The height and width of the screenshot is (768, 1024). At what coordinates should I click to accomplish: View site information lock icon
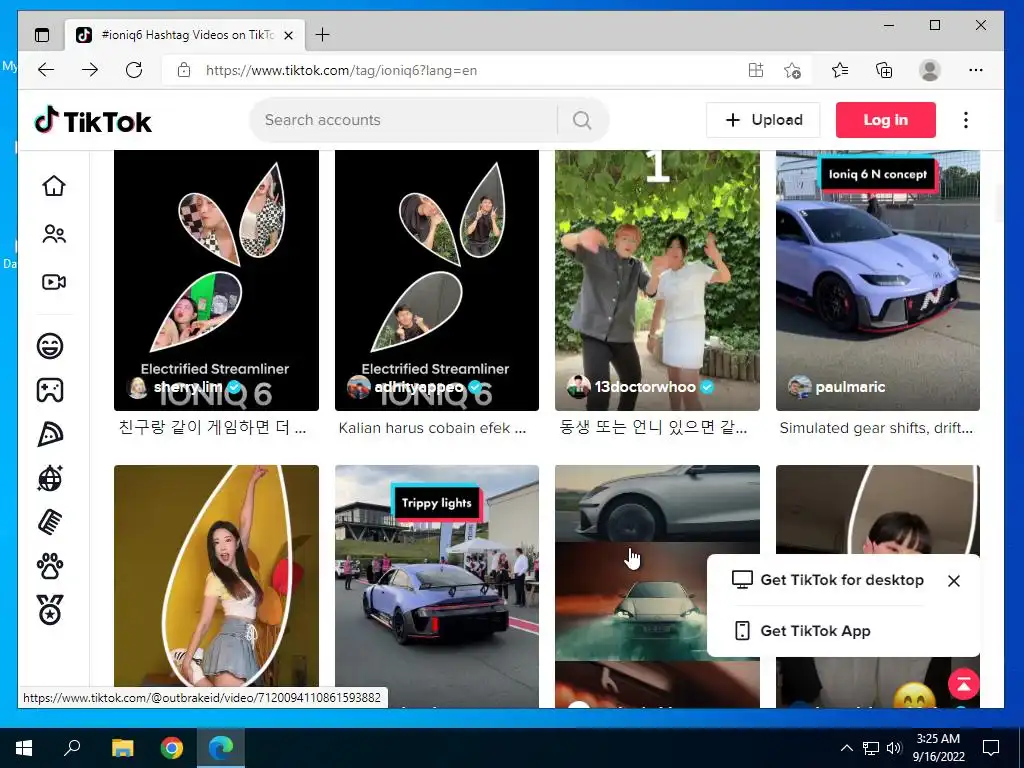click(184, 70)
